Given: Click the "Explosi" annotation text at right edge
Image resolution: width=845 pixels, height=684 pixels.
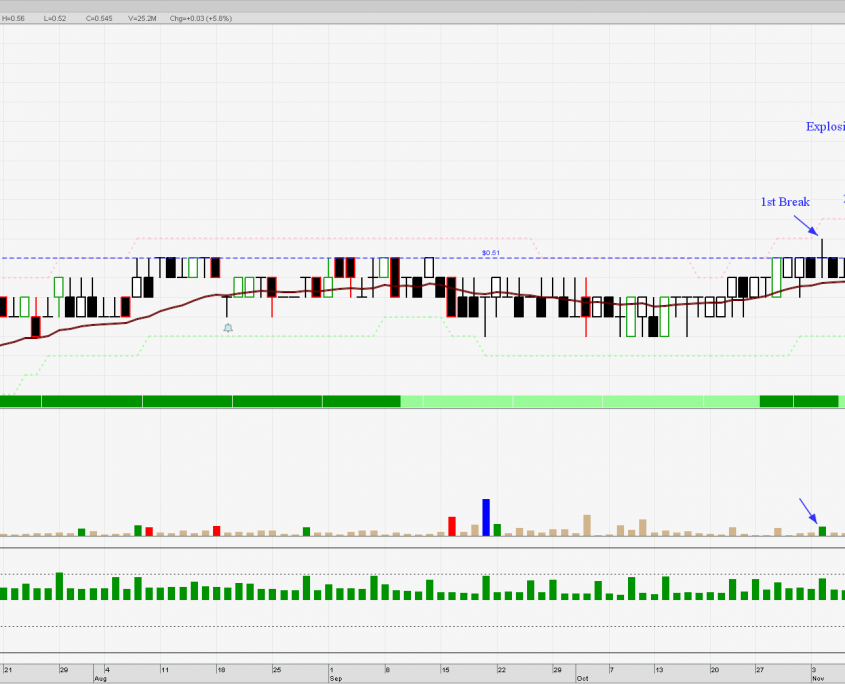Looking at the screenshot, I should pos(825,127).
